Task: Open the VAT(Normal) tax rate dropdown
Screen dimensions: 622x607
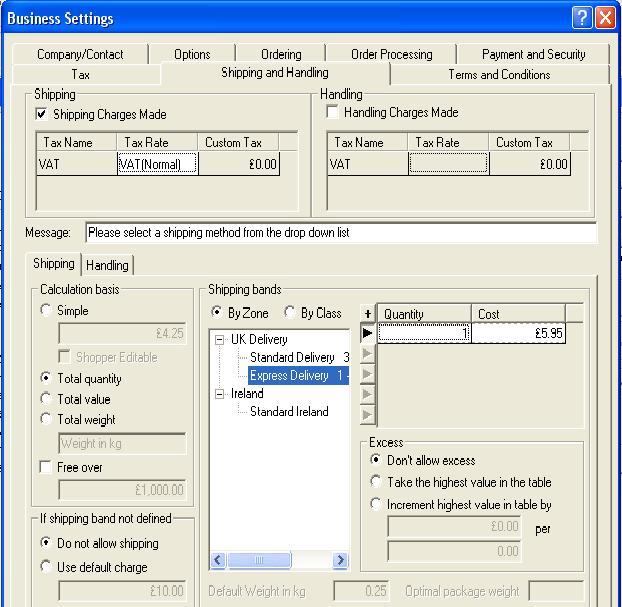Action: pos(157,164)
